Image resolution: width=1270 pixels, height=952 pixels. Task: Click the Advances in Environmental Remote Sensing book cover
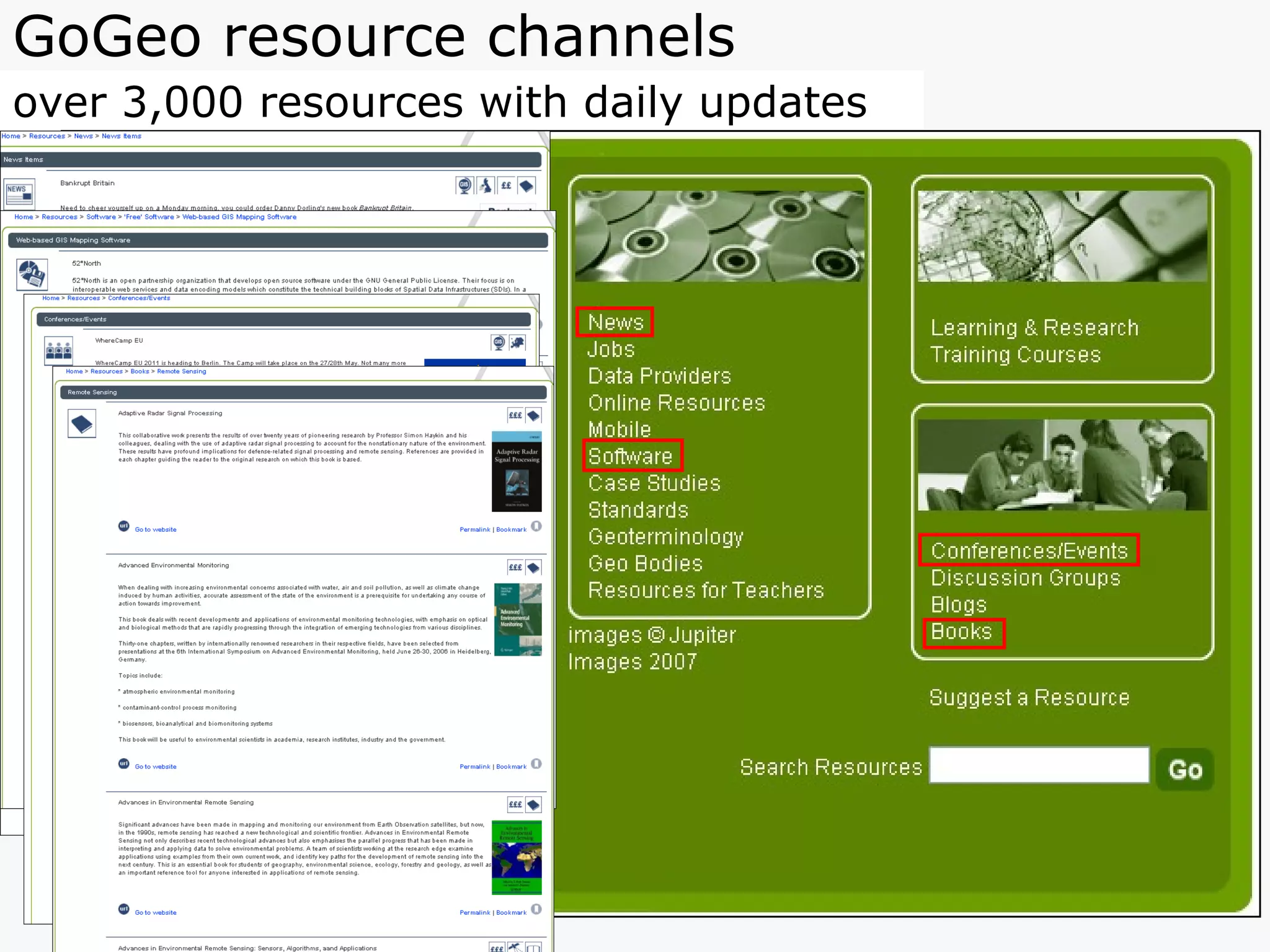click(517, 858)
